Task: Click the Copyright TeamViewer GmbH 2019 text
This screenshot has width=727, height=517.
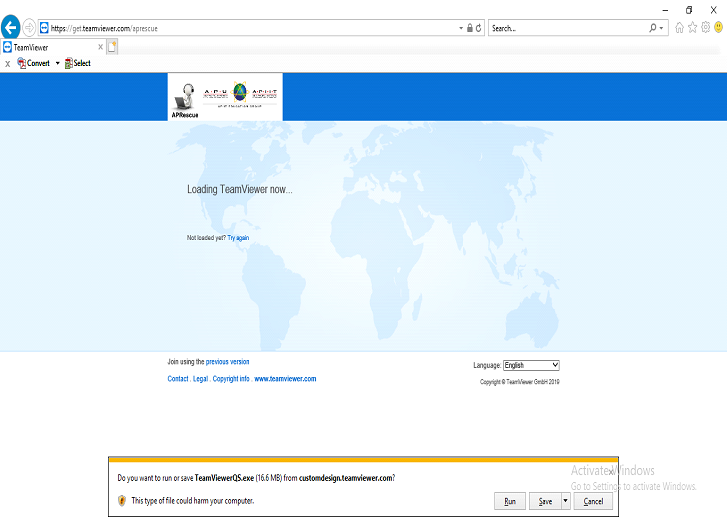Action: click(520, 382)
